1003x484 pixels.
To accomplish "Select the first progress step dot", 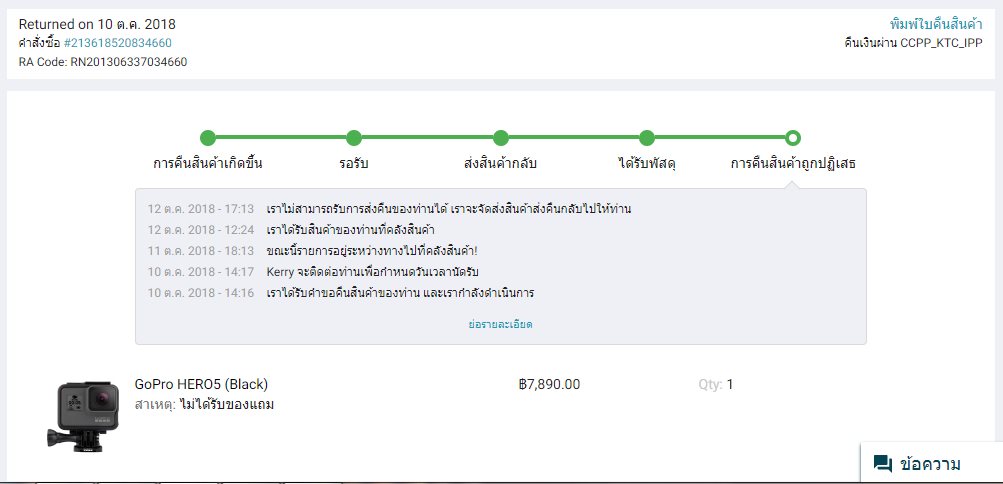I will pyautogui.click(x=208, y=137).
